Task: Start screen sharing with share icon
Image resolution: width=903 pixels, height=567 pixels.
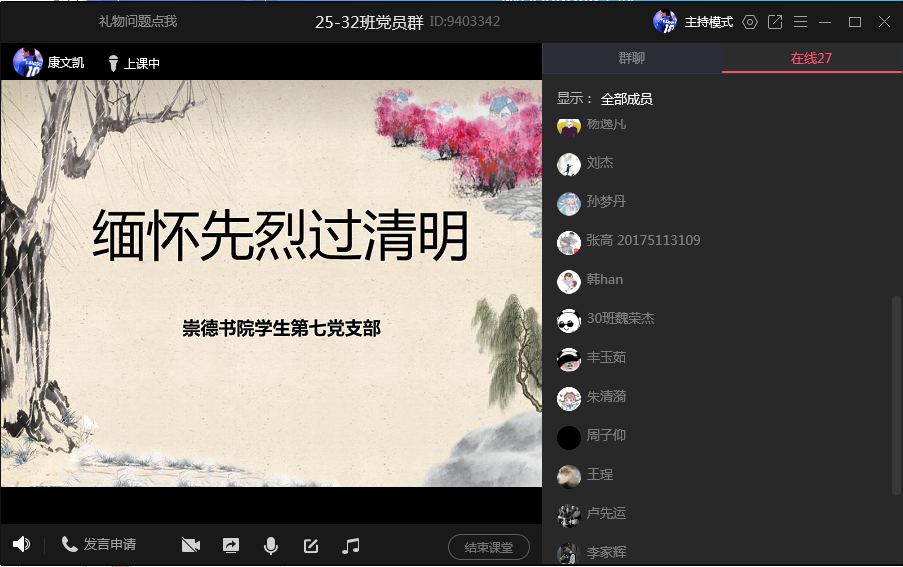Action: [231, 546]
